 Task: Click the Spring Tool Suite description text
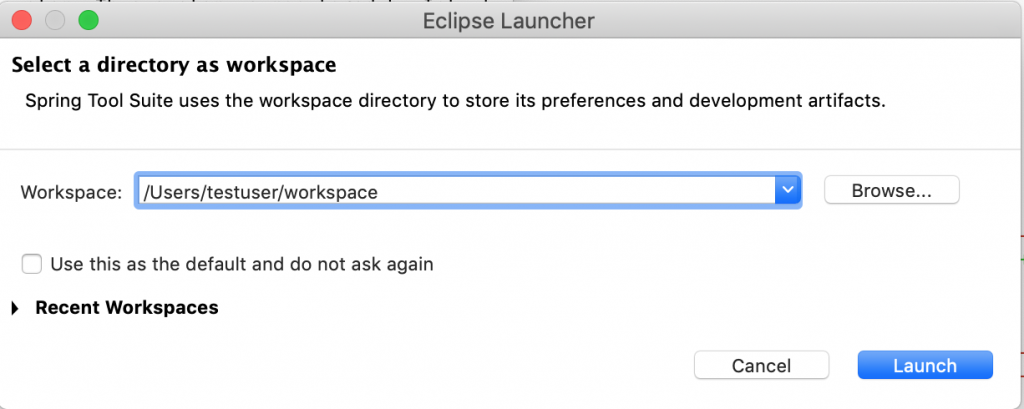[x=455, y=101]
